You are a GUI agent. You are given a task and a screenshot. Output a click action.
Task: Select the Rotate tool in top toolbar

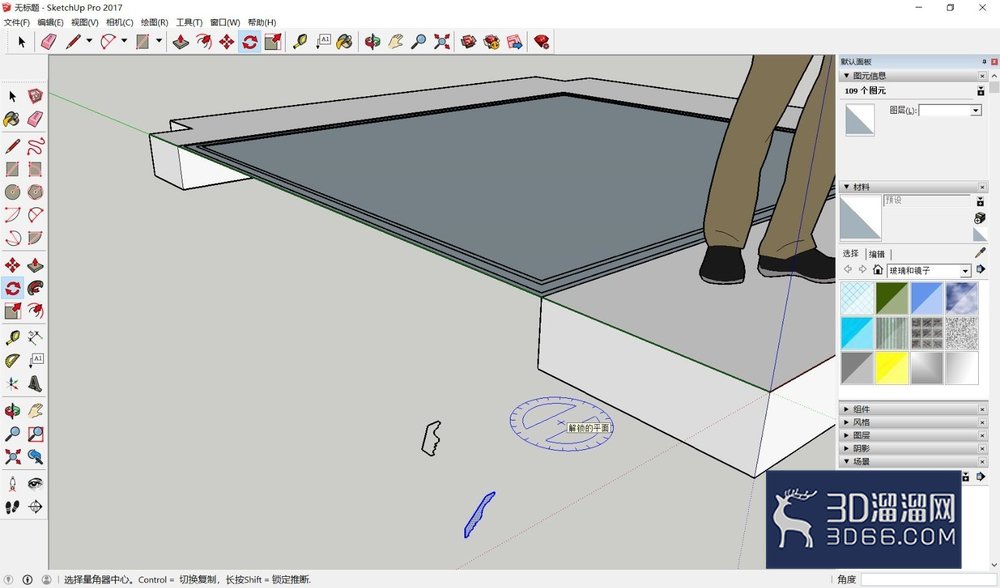249,42
